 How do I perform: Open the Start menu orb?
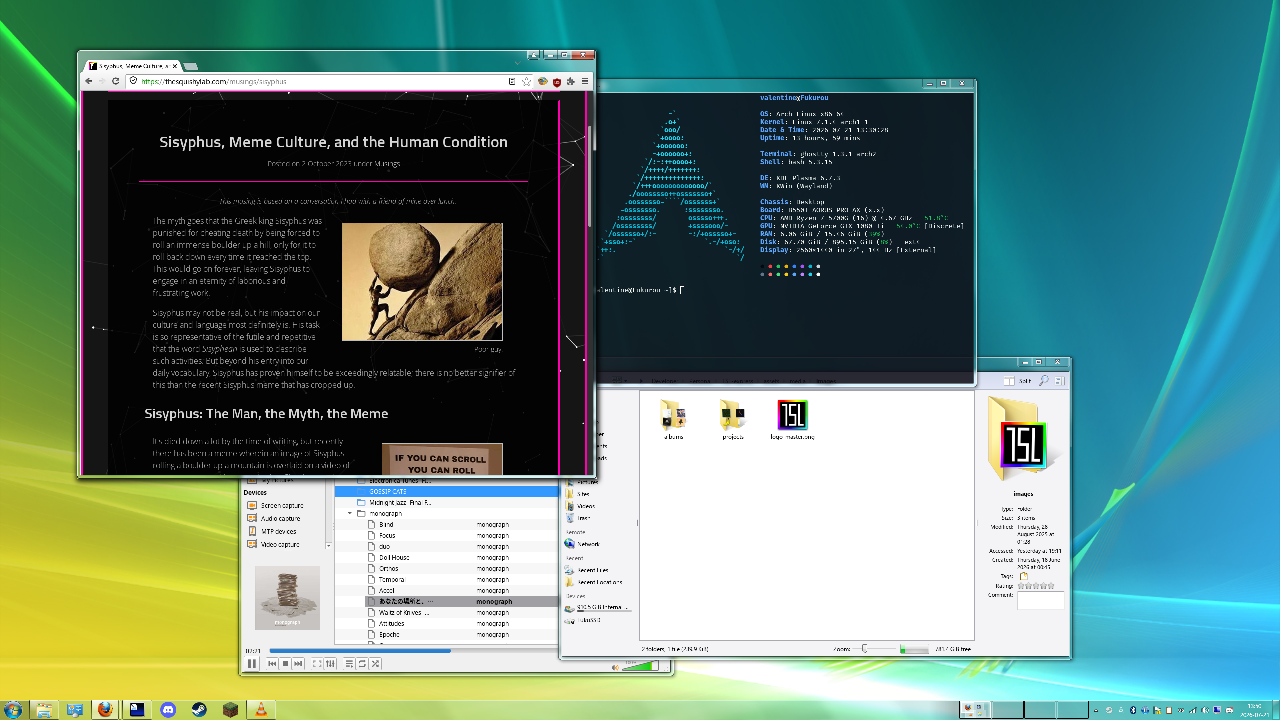point(14,709)
